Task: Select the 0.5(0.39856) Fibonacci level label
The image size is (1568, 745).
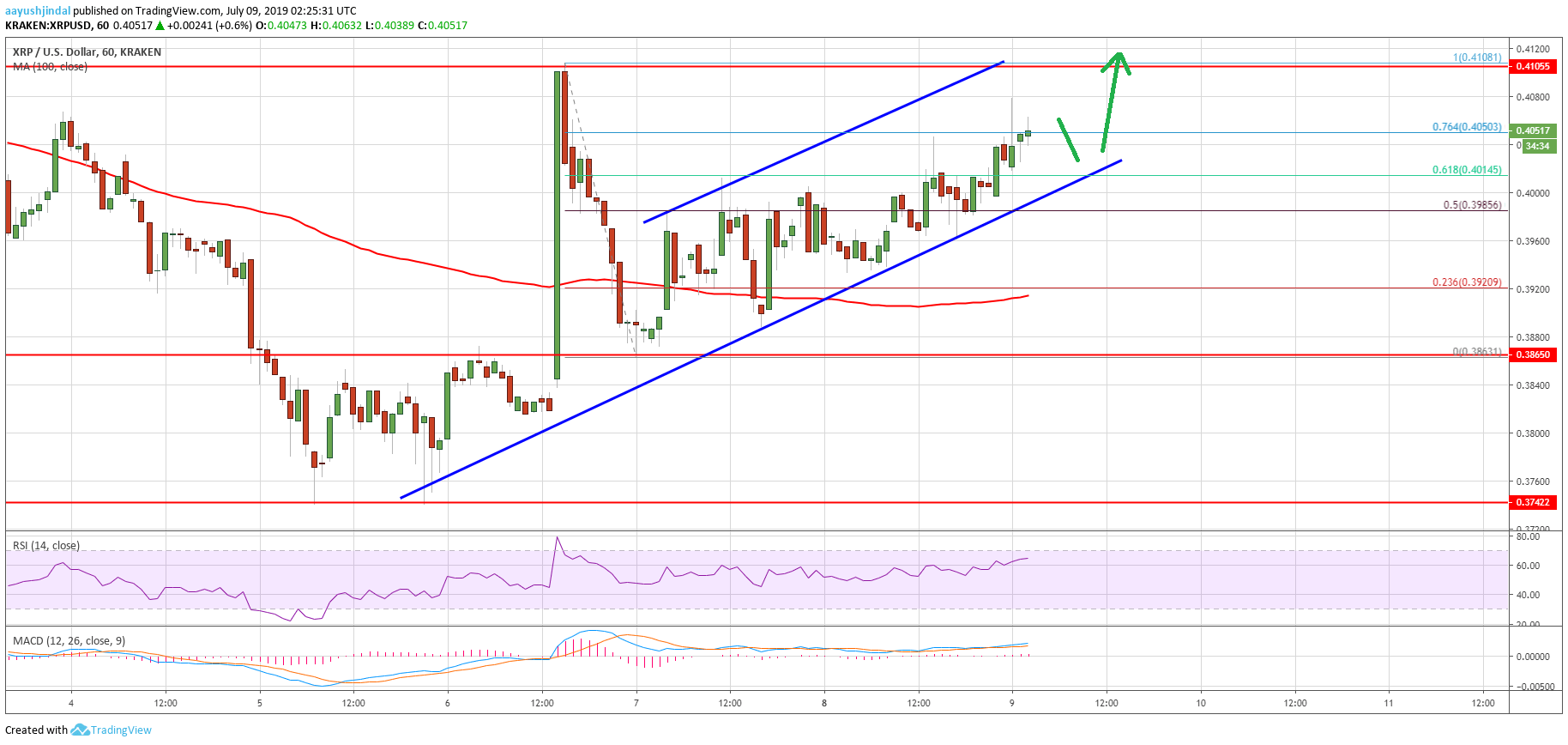Action: 1472,205
